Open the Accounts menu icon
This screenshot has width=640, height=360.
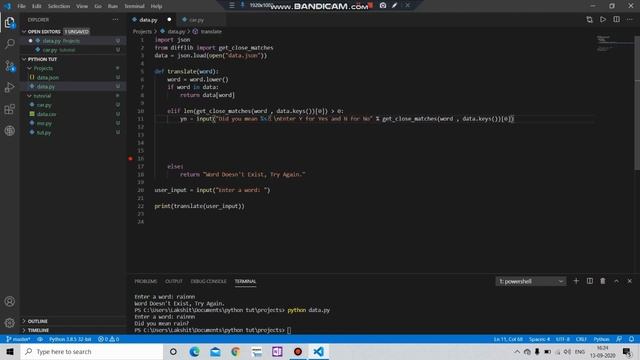(10, 301)
